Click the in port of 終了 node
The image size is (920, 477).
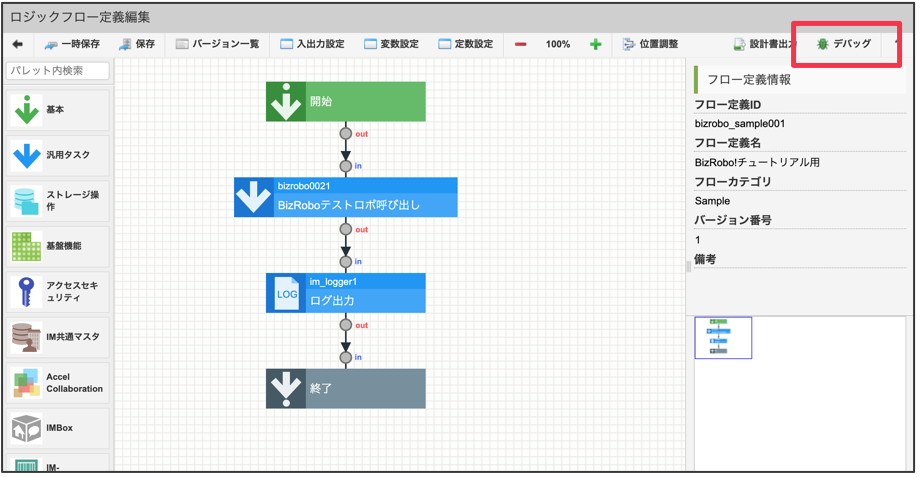(x=346, y=357)
